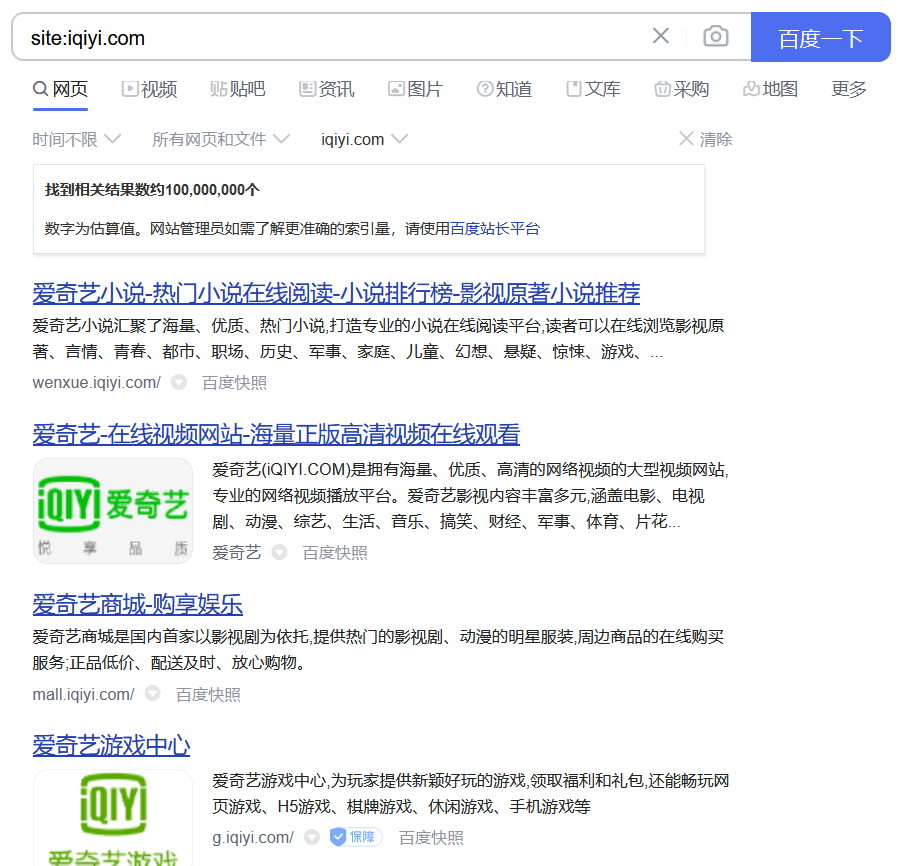
Task: Click the 爱奇艺 source name under the video site result
Action: (237, 552)
